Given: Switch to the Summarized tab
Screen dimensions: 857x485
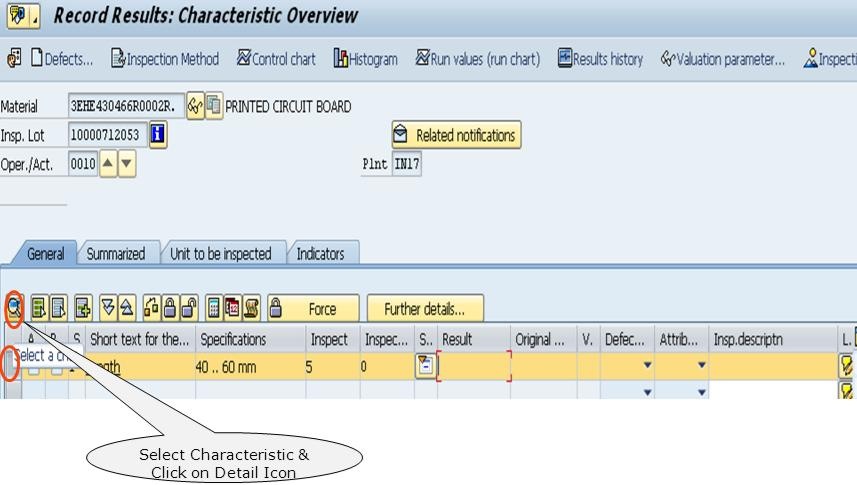Looking at the screenshot, I should pos(116,254).
